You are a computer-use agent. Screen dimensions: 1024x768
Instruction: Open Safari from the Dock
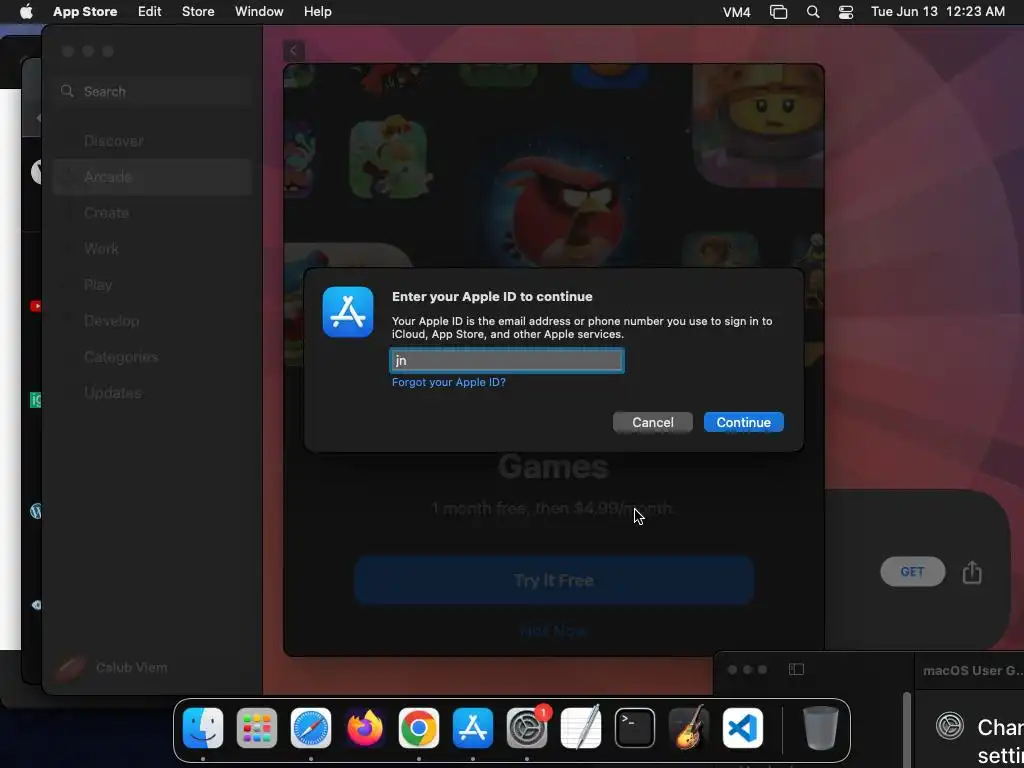[x=311, y=728]
